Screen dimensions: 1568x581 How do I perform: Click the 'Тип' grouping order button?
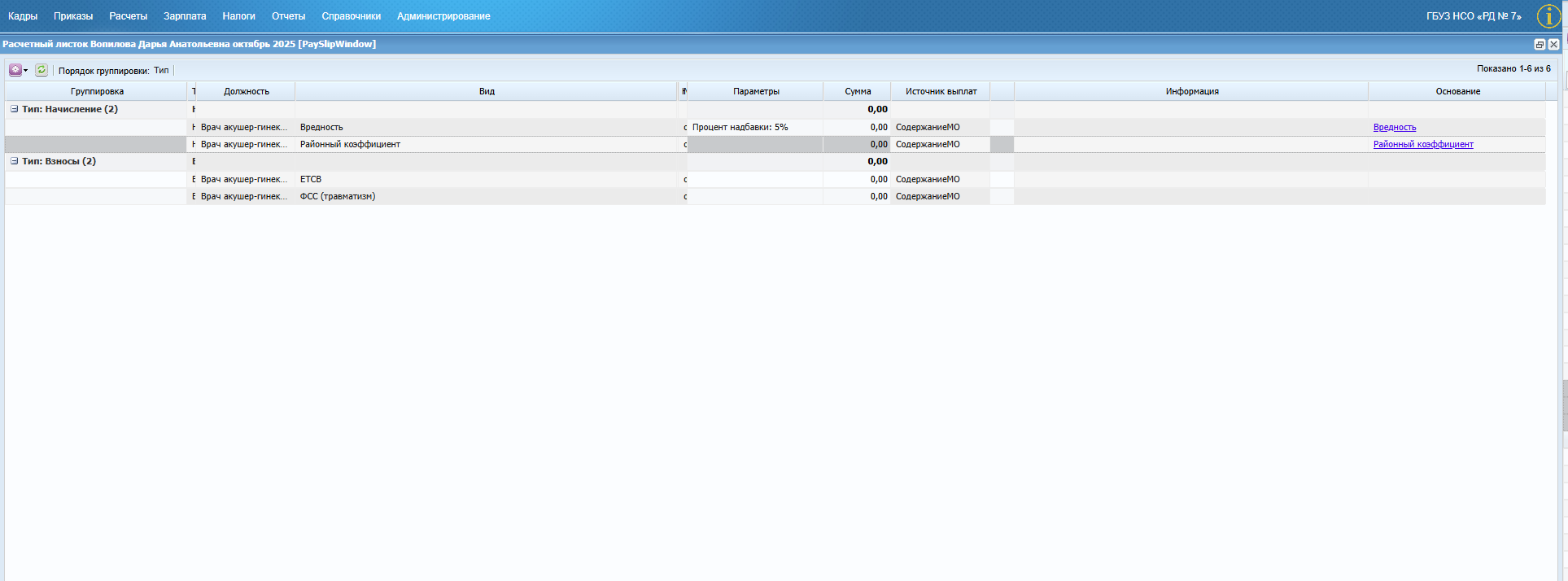tap(161, 71)
